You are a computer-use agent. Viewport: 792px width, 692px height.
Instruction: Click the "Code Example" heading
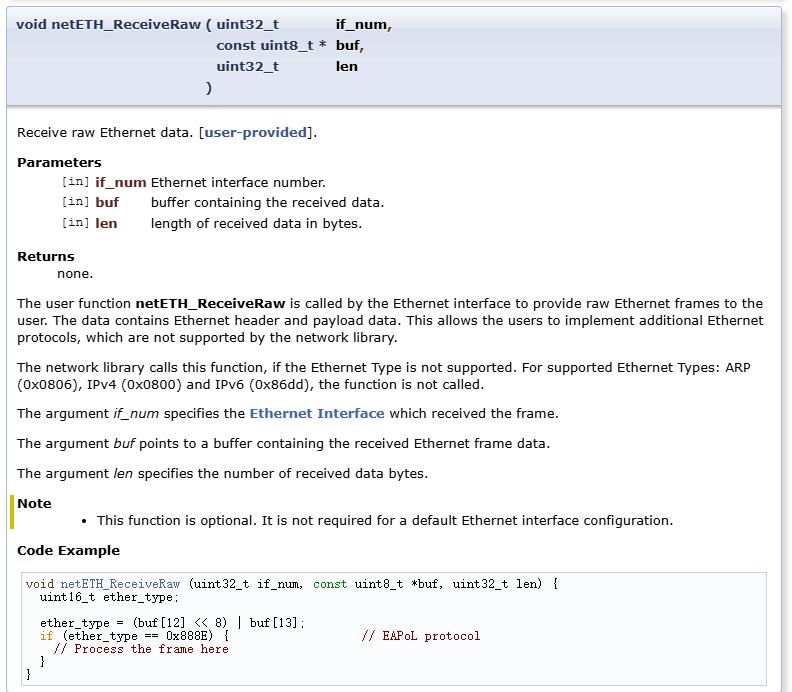pos(68,550)
